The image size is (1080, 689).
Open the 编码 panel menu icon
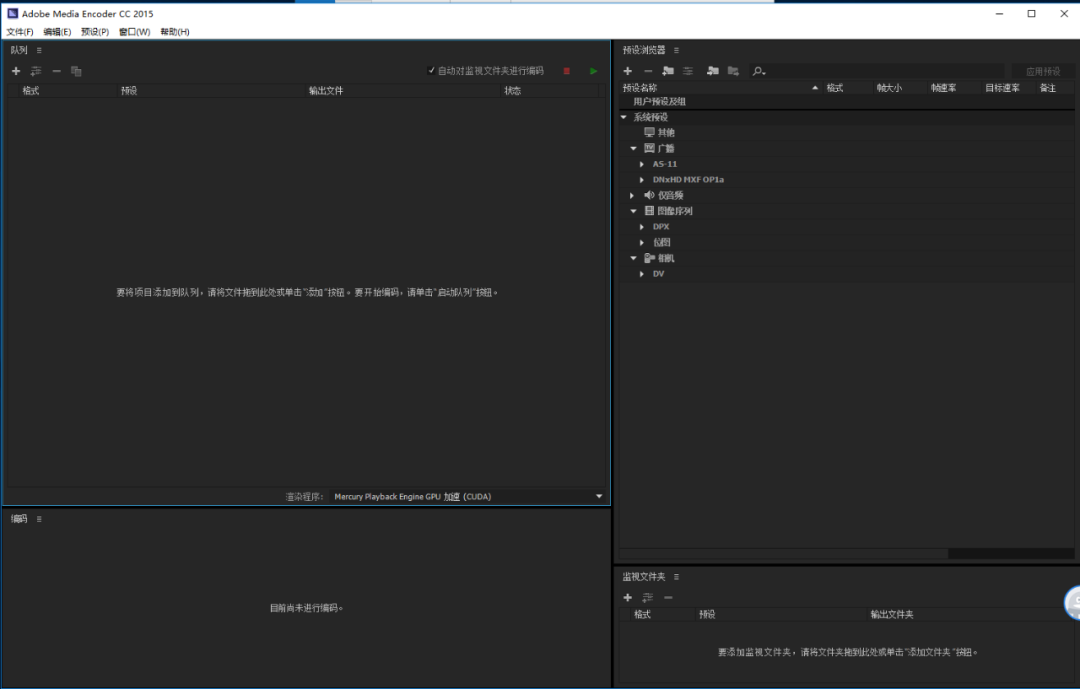tap(39, 519)
